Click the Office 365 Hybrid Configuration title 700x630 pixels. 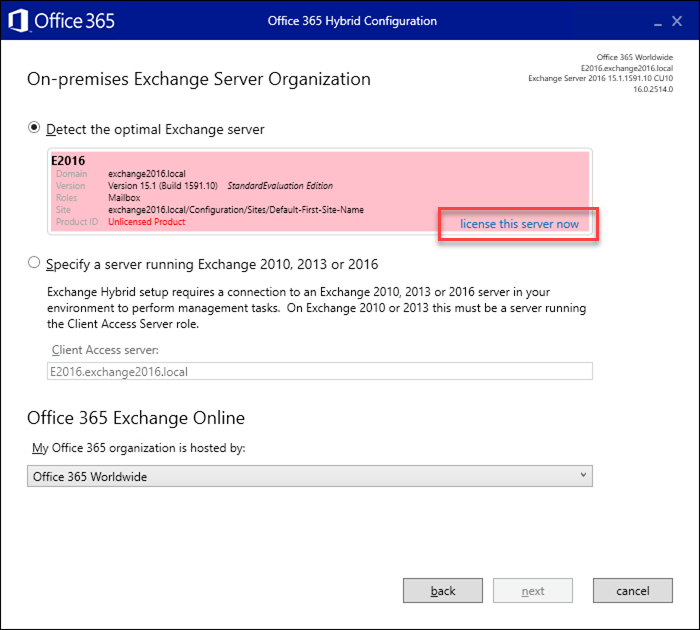[x=352, y=21]
